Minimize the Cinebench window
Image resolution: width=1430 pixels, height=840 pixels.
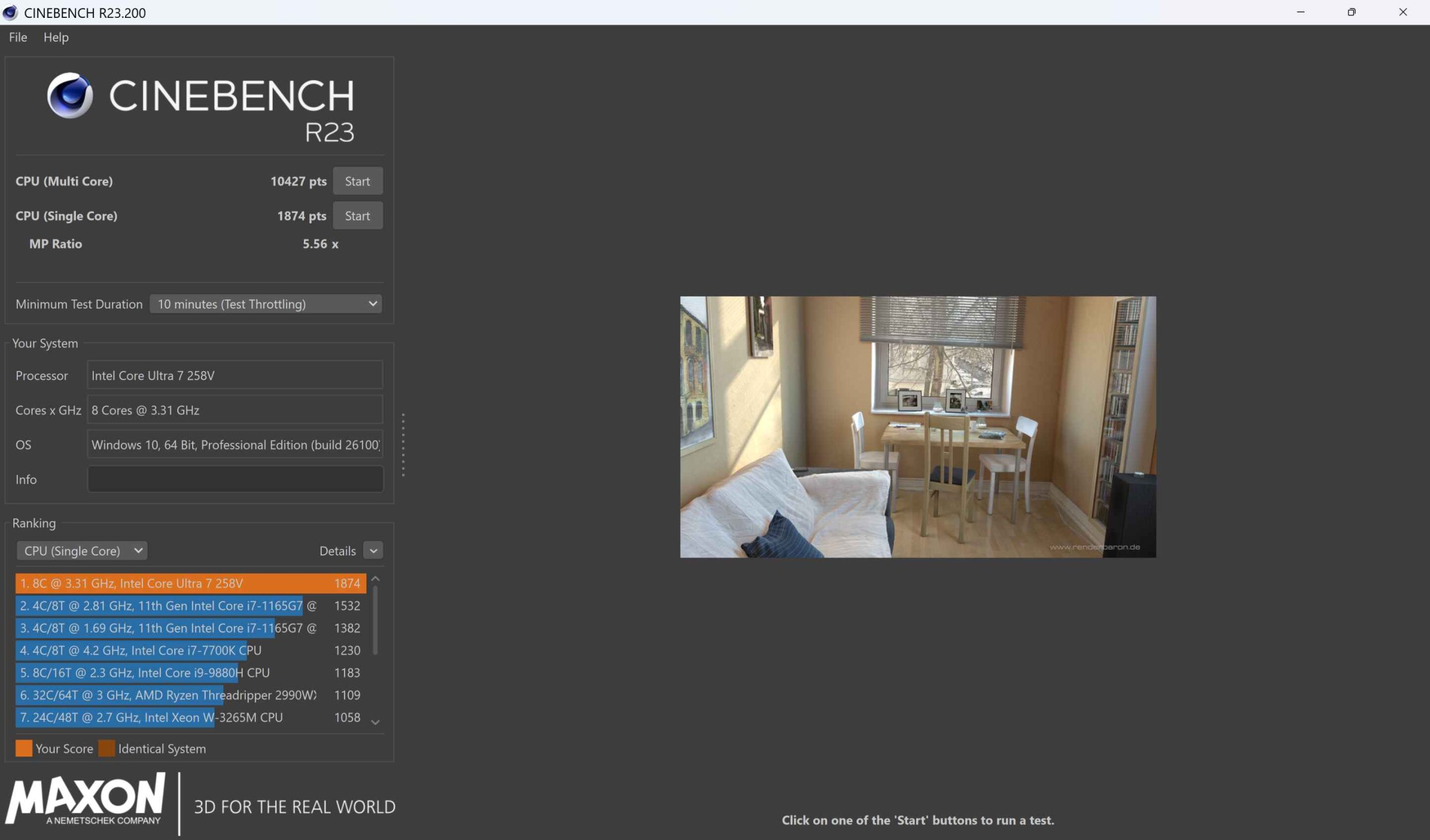coord(1300,12)
